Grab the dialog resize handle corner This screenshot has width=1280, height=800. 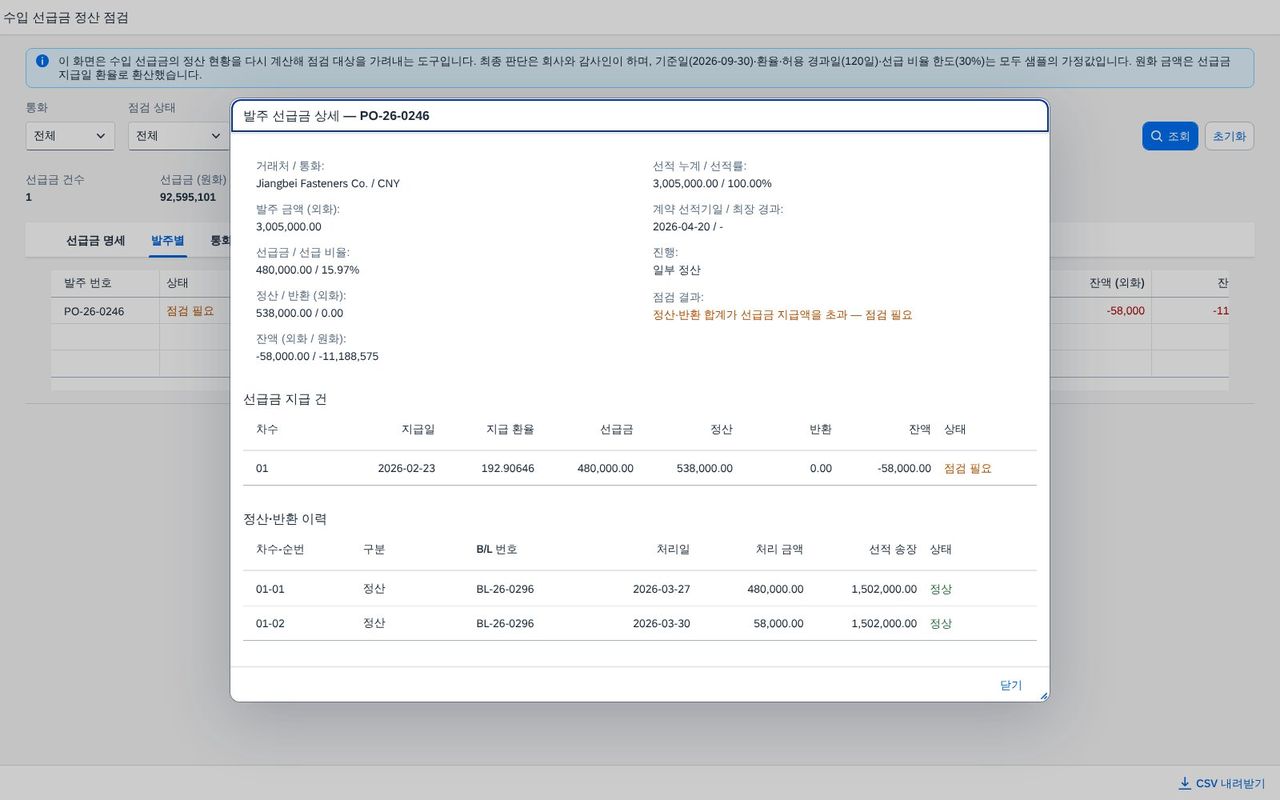click(1043, 695)
